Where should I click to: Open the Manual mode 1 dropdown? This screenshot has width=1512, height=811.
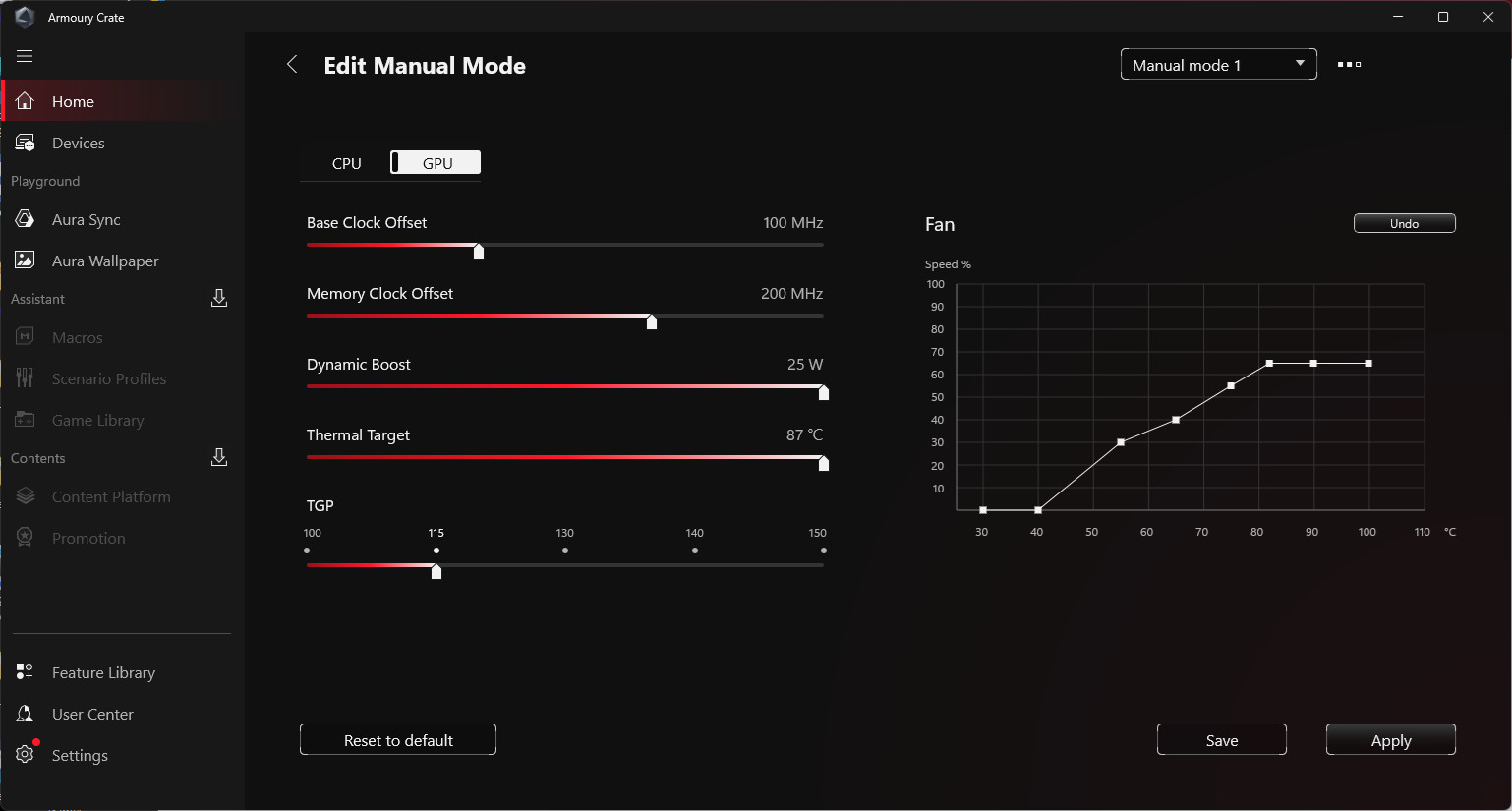click(x=1218, y=65)
